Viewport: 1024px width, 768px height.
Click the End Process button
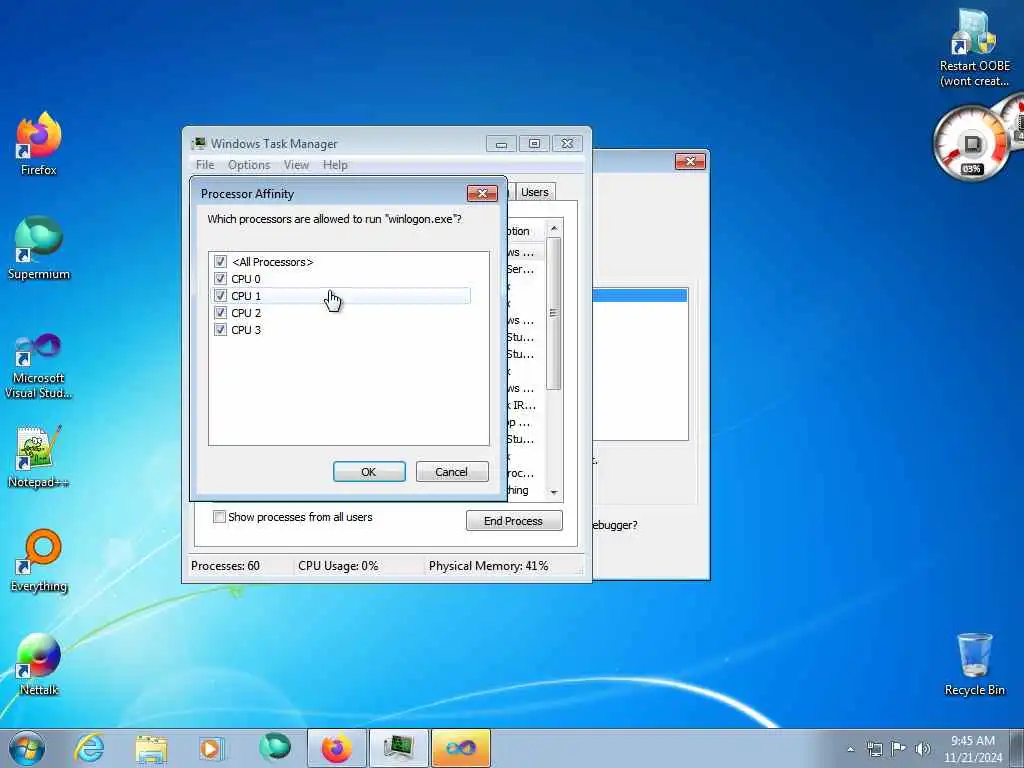[x=514, y=520]
